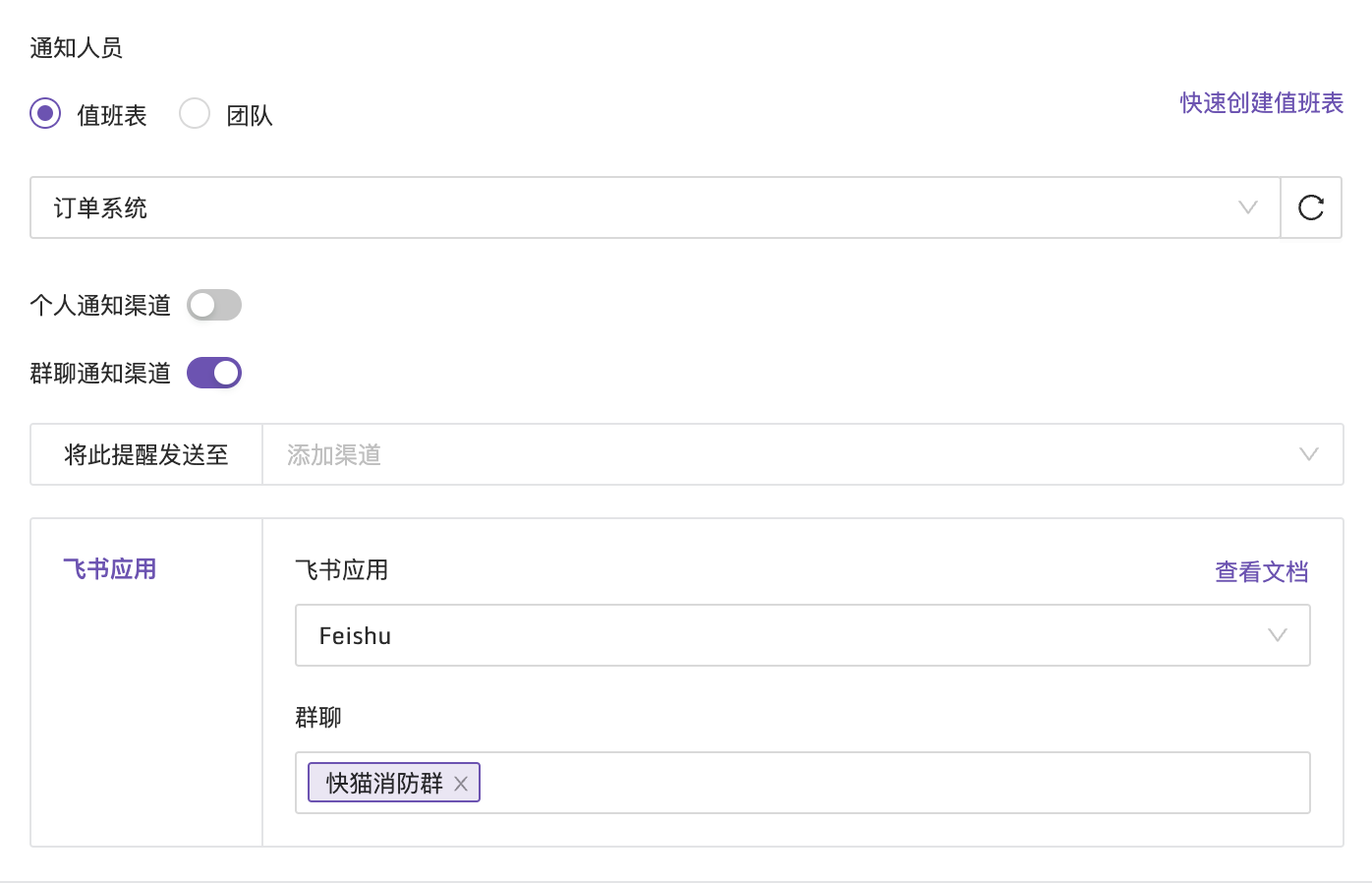Select the 飞书应用 tab on the left
The width and height of the screenshot is (1372, 883).
[x=110, y=569]
